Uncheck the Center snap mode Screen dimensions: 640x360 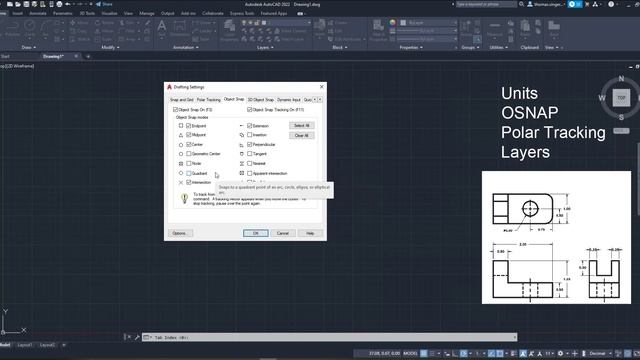189,144
